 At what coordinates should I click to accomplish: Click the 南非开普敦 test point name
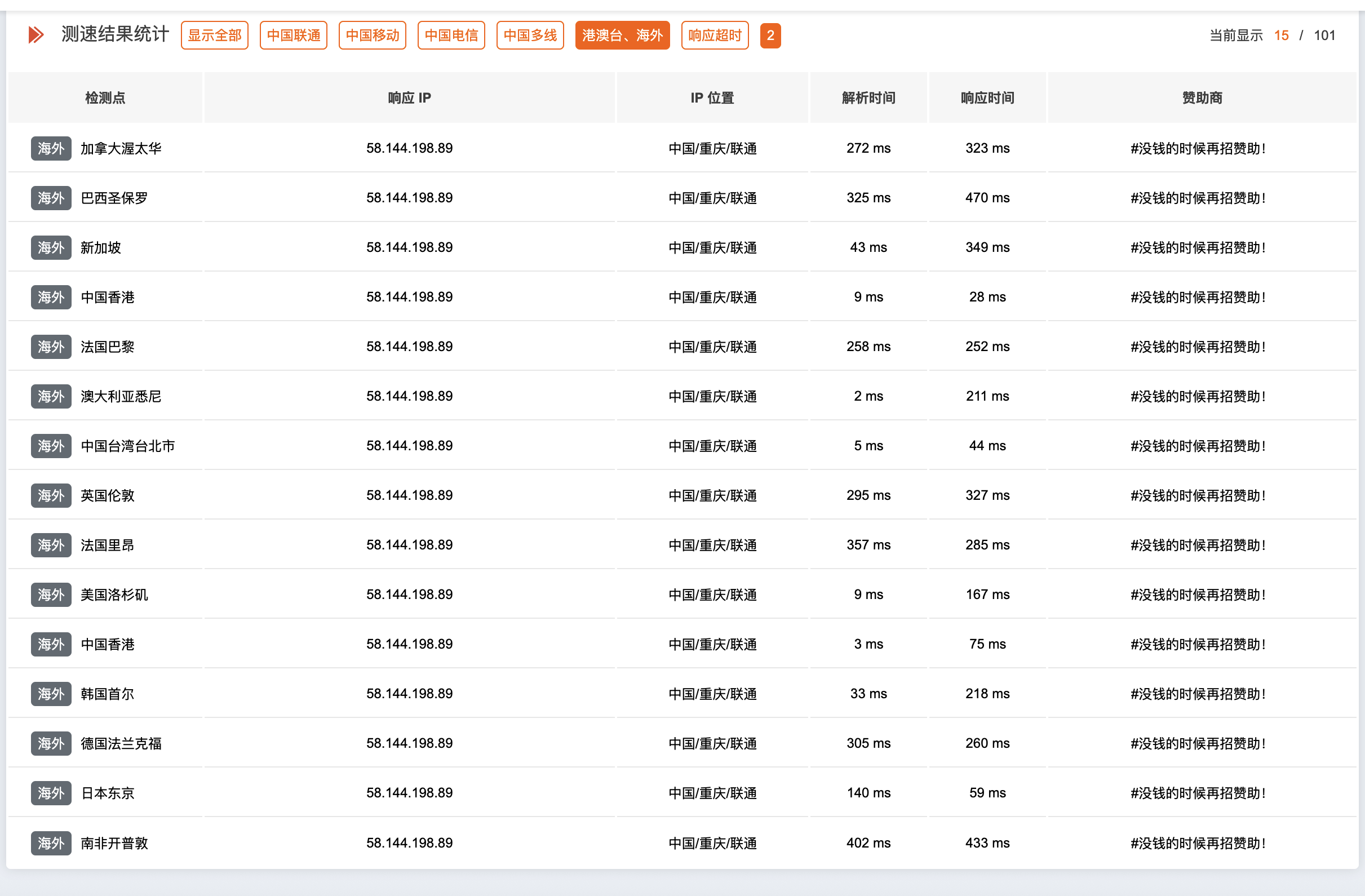(x=114, y=843)
